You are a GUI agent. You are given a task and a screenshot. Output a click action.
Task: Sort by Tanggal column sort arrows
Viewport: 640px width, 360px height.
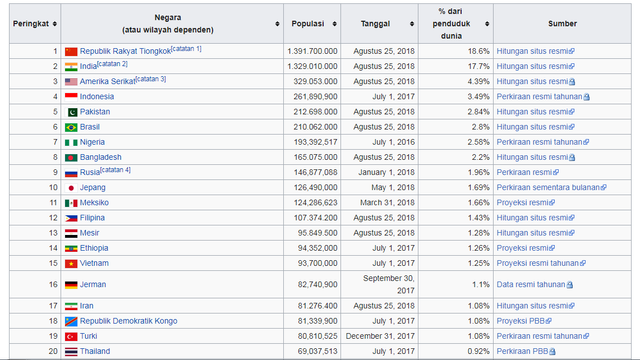[x=412, y=24]
